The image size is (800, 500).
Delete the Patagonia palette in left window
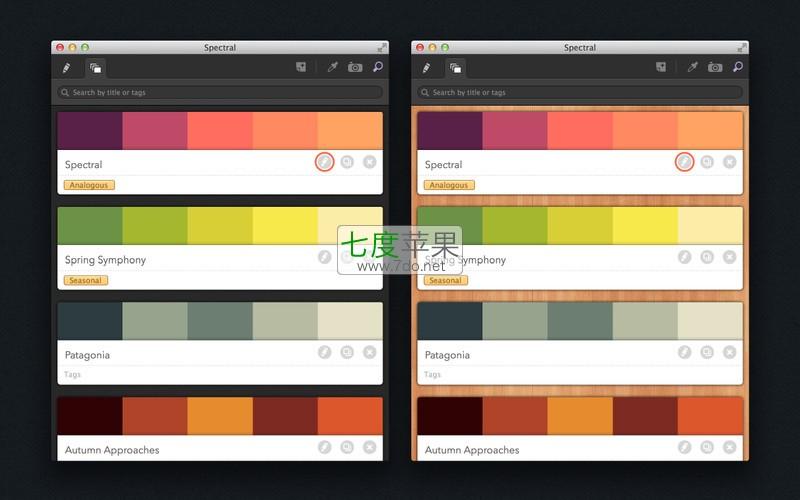[x=369, y=352]
